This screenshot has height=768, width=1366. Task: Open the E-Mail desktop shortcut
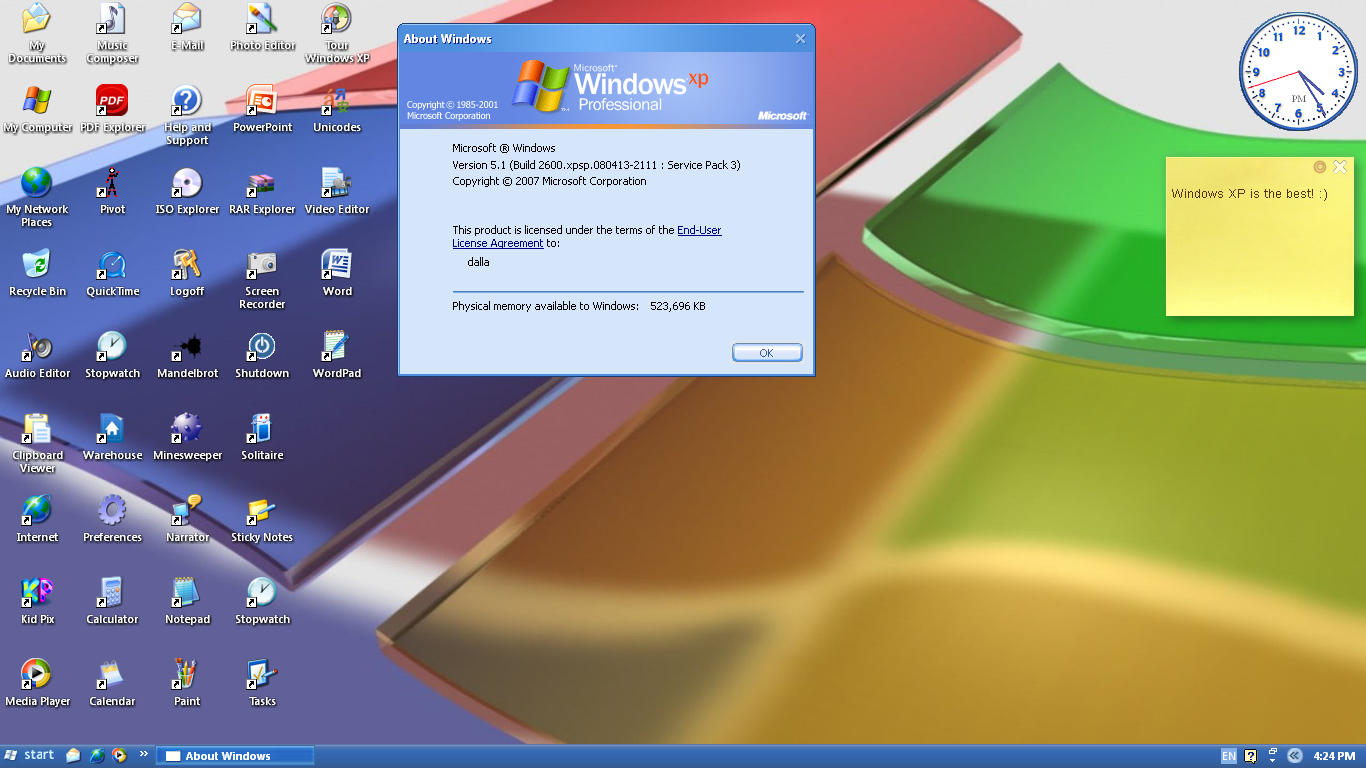[187, 26]
